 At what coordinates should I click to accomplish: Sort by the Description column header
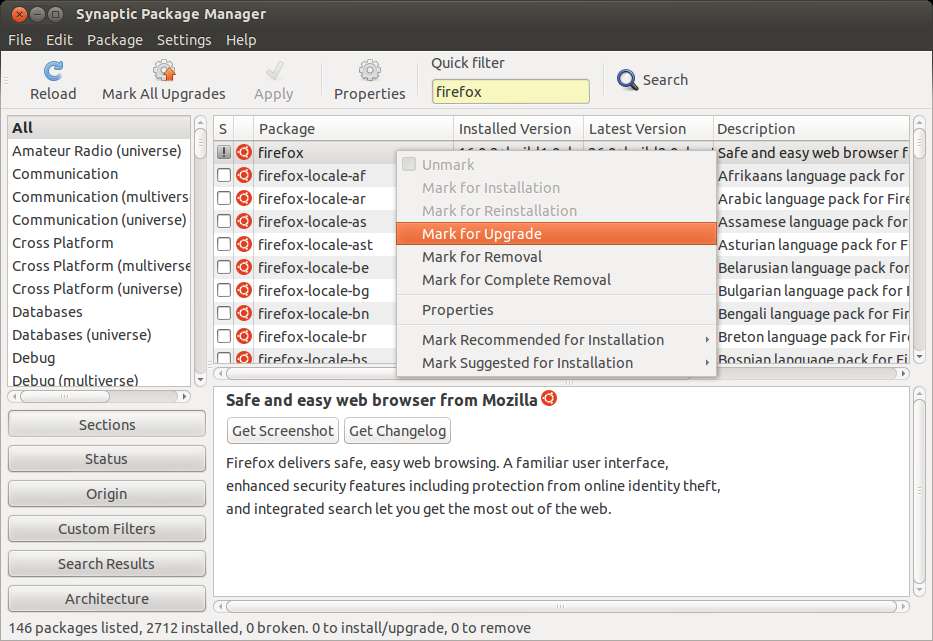coord(811,129)
